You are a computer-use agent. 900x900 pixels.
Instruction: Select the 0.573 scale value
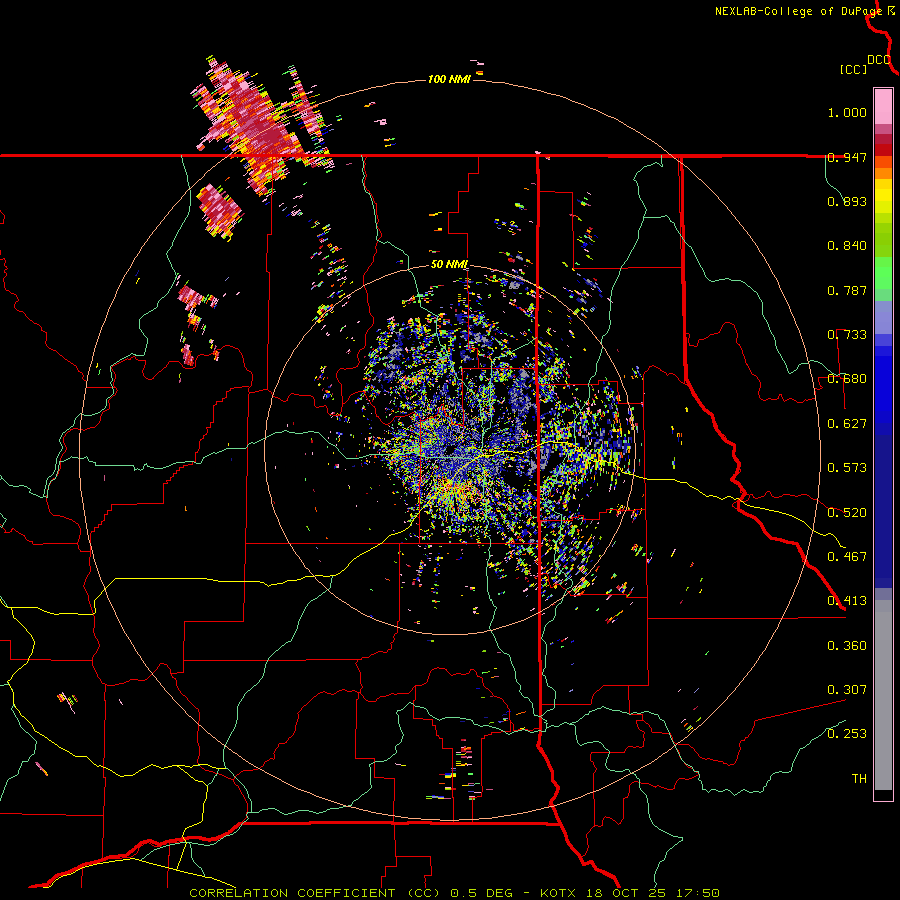(x=847, y=468)
